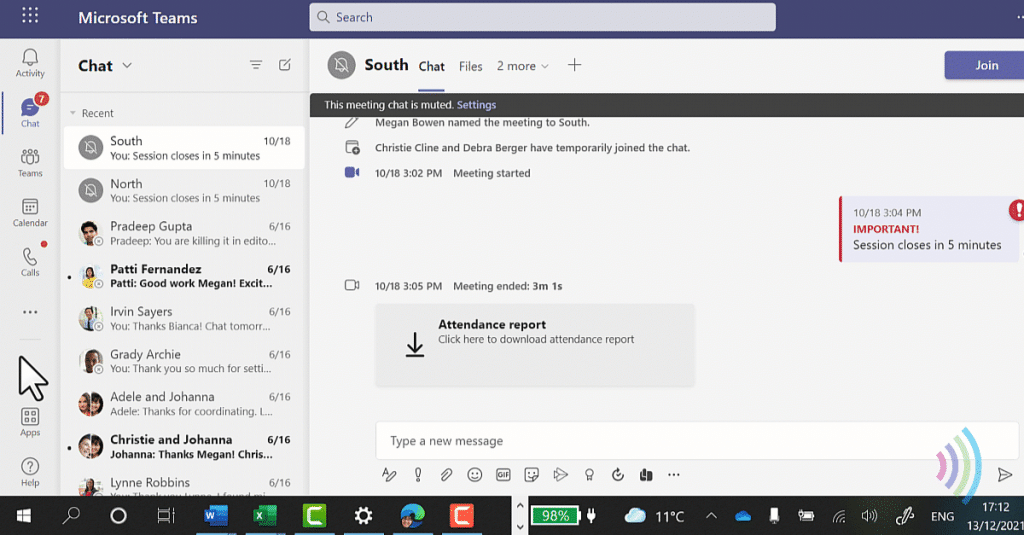
Task: Open the South meeting chat
Action: 184,148
